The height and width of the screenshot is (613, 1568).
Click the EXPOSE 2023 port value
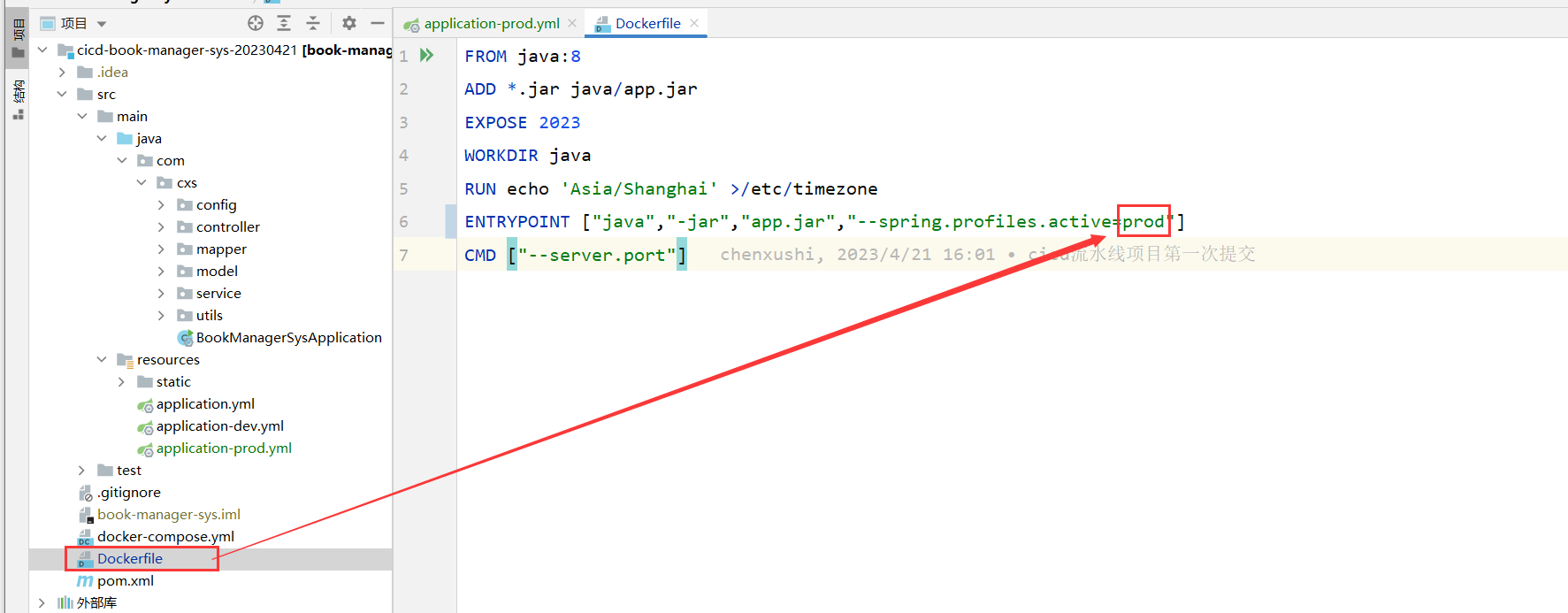click(x=560, y=122)
